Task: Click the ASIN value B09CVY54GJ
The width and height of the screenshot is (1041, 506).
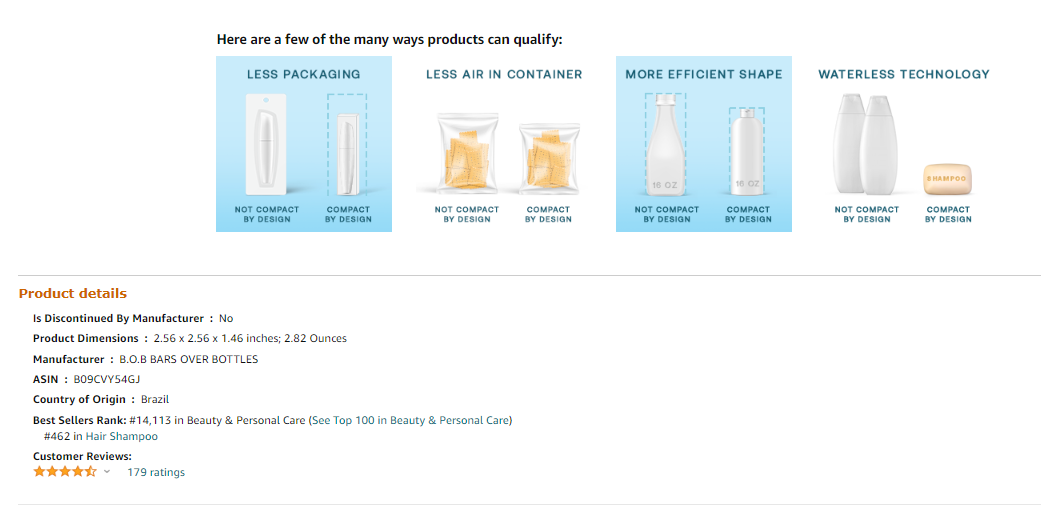Action: click(x=107, y=379)
